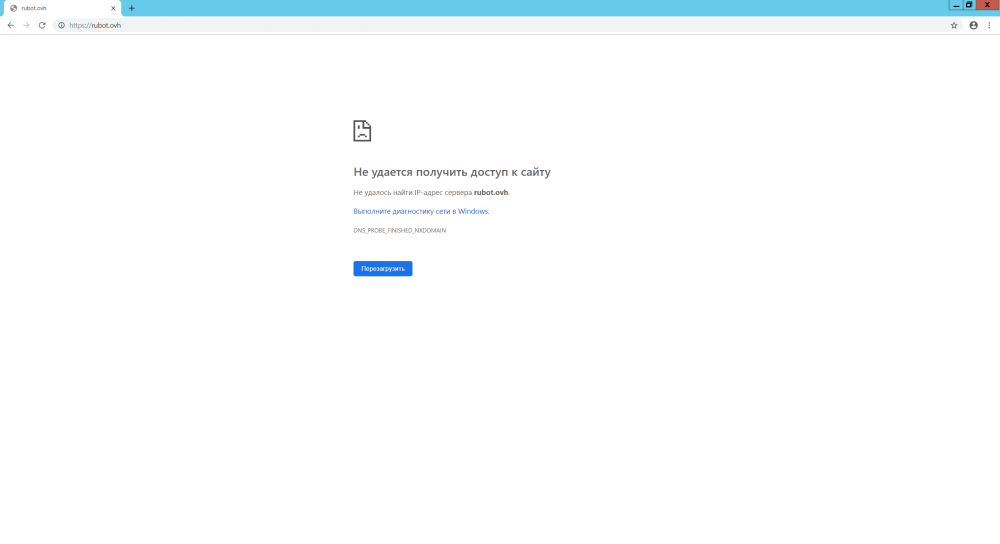Select the rubot.ovh tab

(x=60, y=8)
